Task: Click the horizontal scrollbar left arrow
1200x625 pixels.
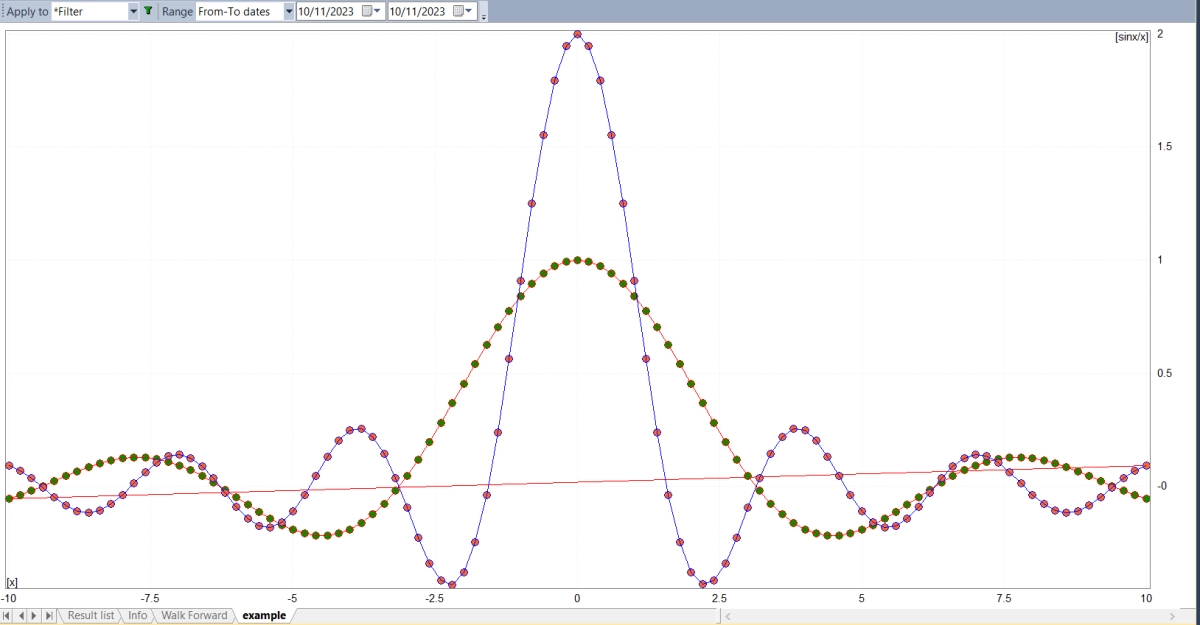Action: tap(727, 615)
